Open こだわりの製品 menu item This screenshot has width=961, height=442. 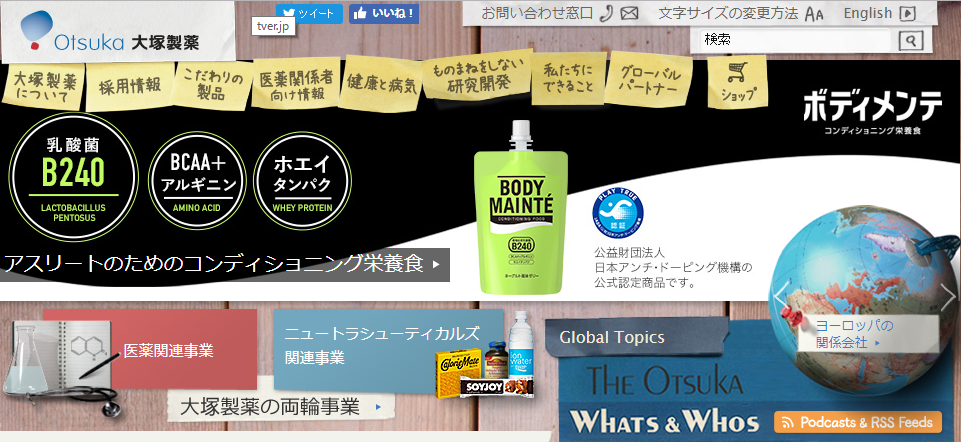(212, 86)
